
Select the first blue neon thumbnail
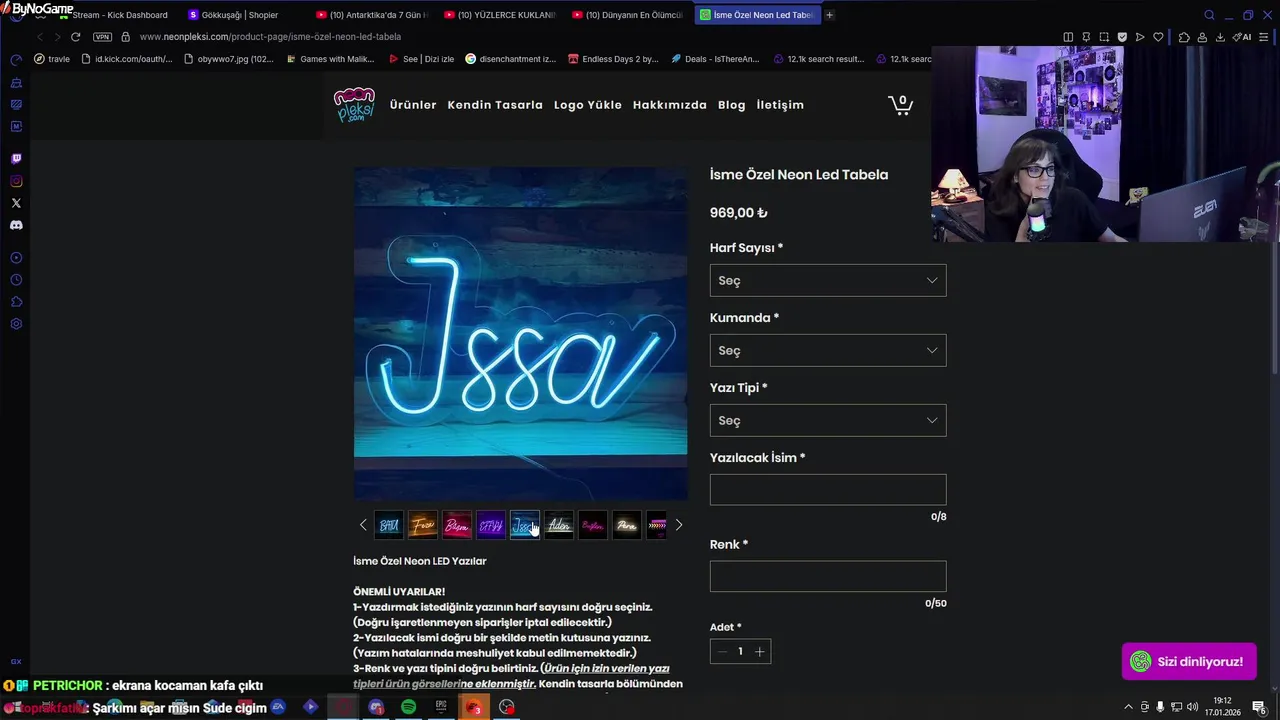pyautogui.click(x=389, y=525)
